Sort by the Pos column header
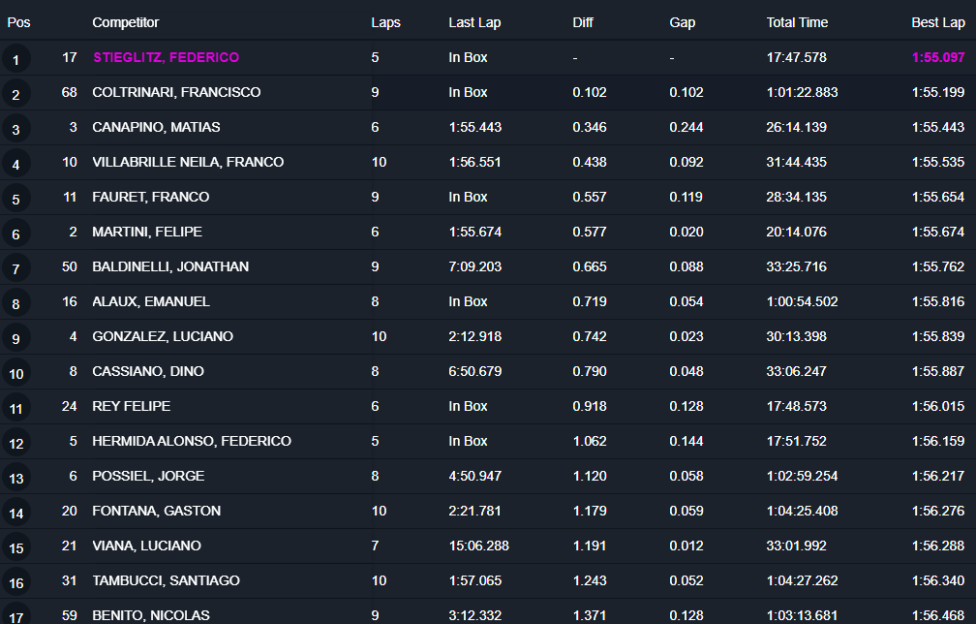The width and height of the screenshot is (976, 624). (19, 22)
